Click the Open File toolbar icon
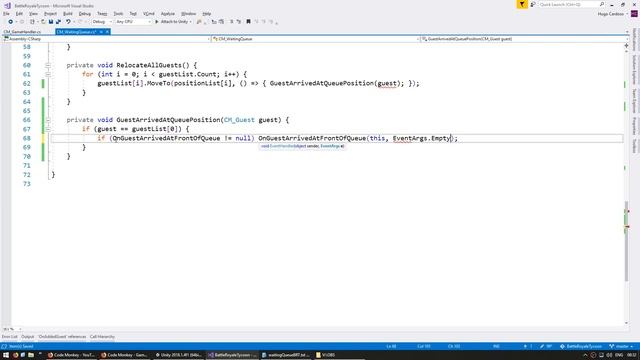This screenshot has width=640, height=360. 43,22
